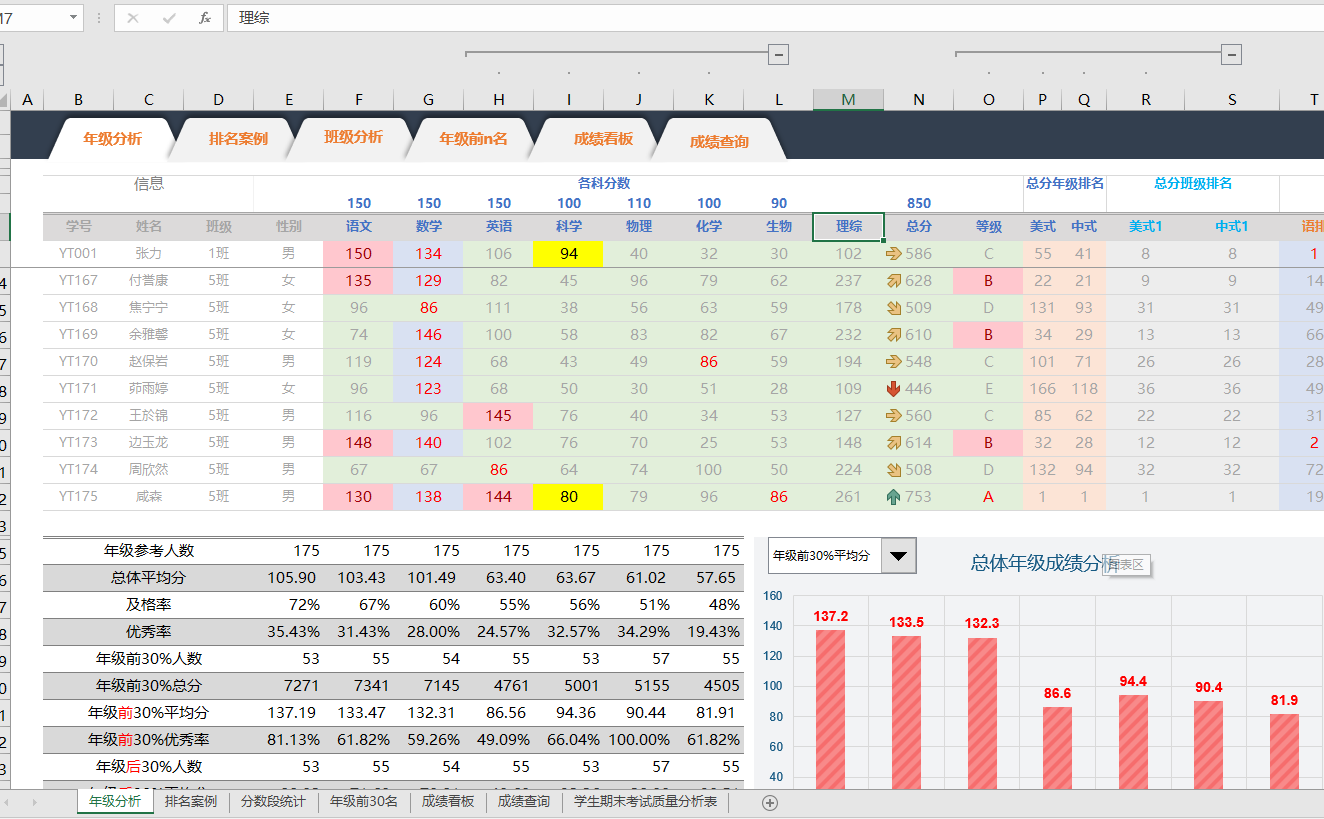Viewport: 1324px width, 819px height.
Task: Click the formula bar showing 理综
Action: coord(775,18)
